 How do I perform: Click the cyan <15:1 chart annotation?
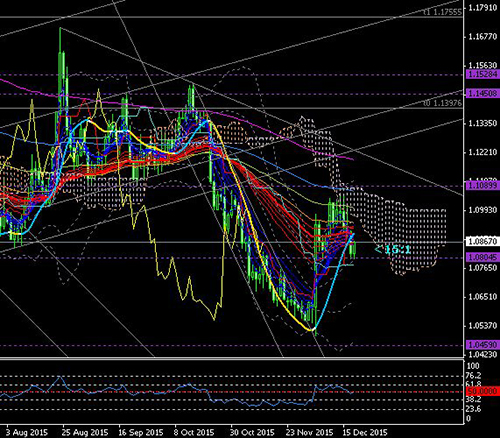coord(393,249)
